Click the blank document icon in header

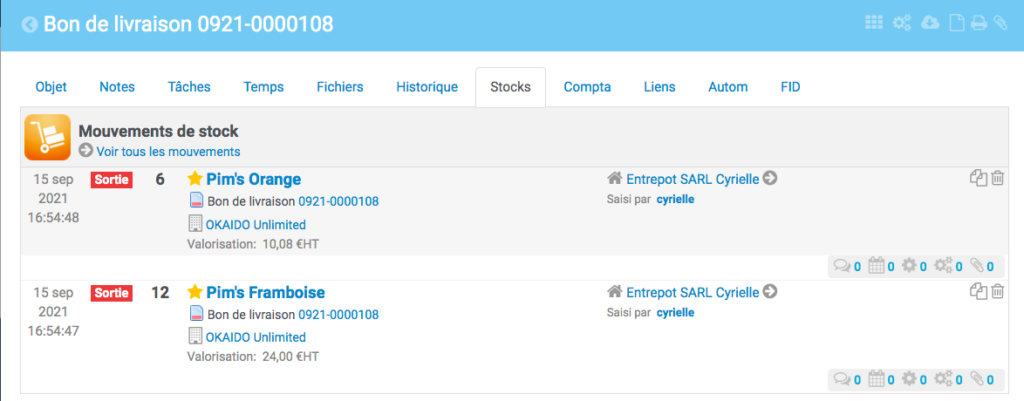click(x=956, y=23)
